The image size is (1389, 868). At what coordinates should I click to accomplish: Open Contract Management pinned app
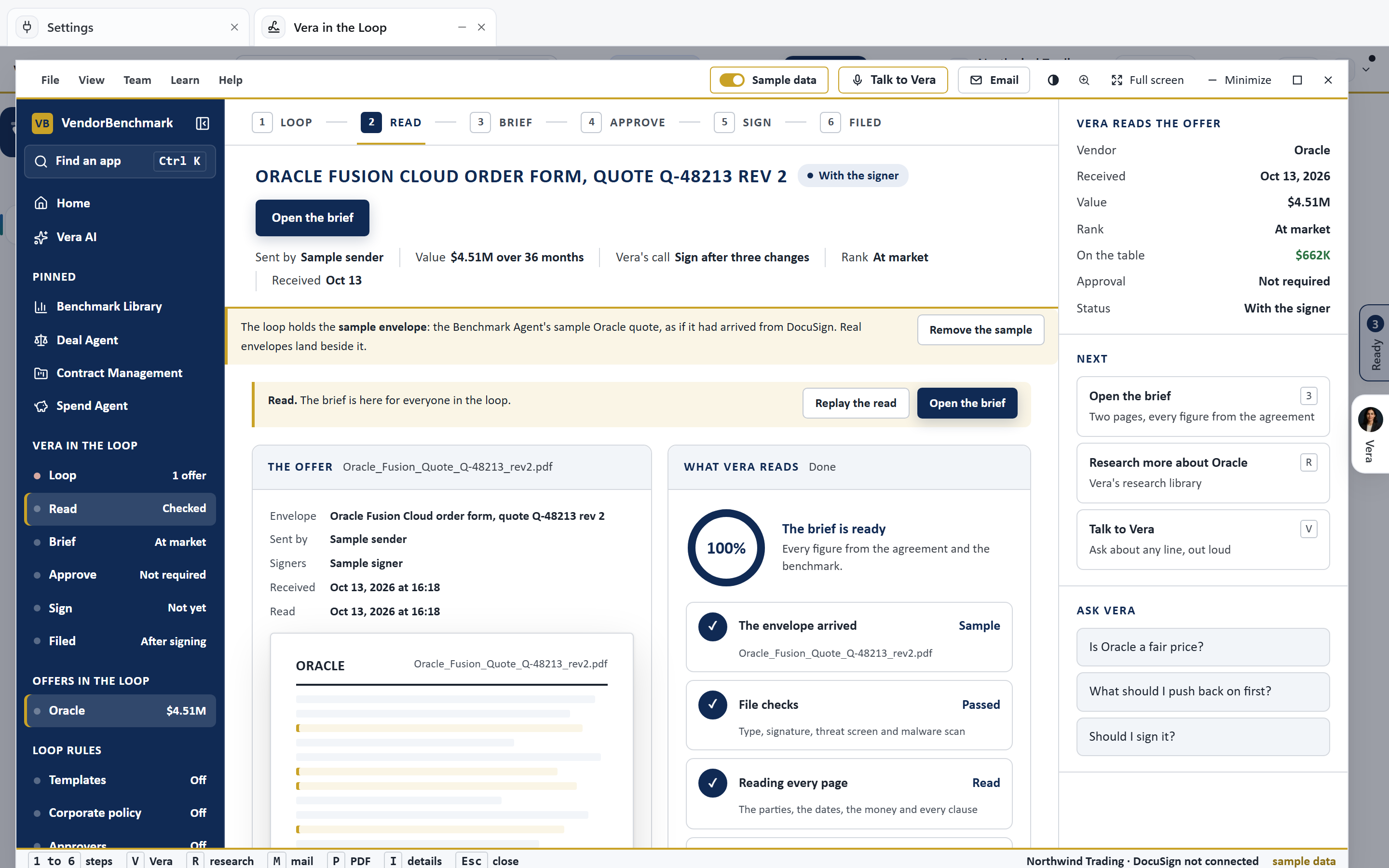click(x=120, y=373)
